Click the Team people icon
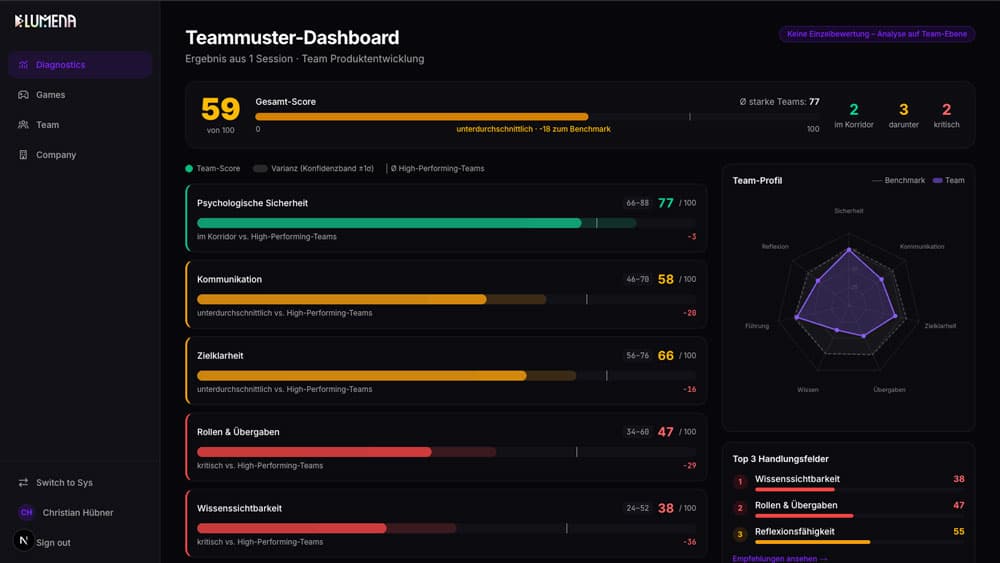1000x563 pixels. point(24,124)
